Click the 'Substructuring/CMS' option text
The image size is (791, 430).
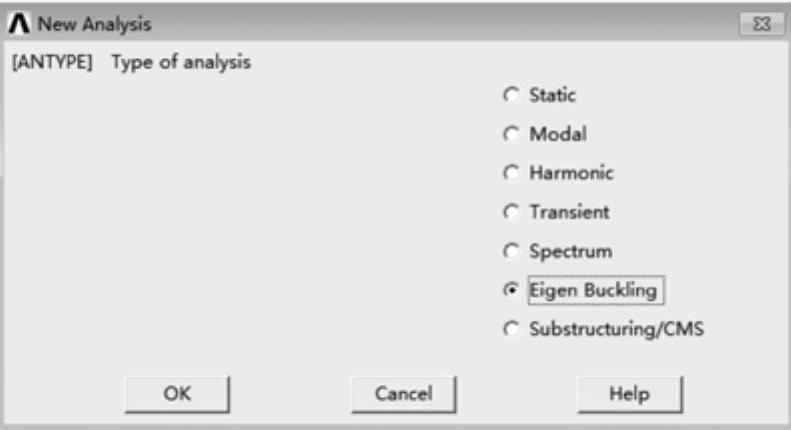[616, 329]
